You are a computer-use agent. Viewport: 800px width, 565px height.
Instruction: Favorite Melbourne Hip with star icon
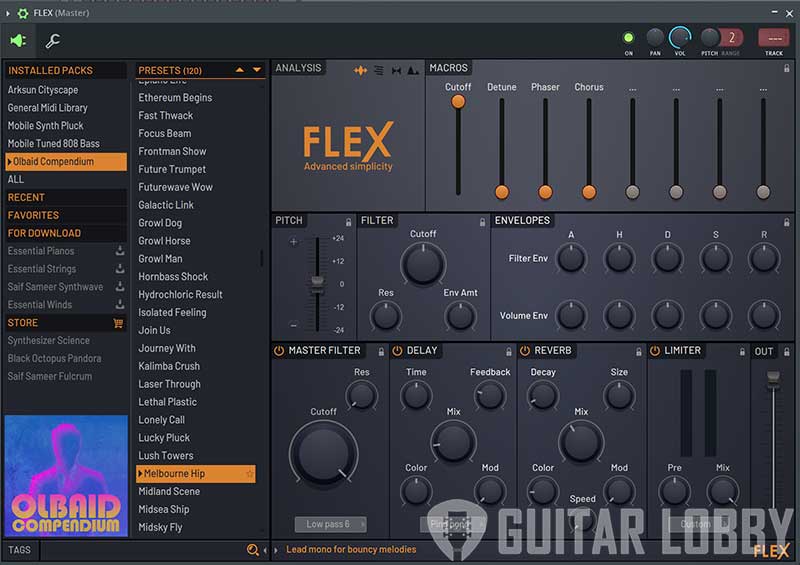coord(249,474)
